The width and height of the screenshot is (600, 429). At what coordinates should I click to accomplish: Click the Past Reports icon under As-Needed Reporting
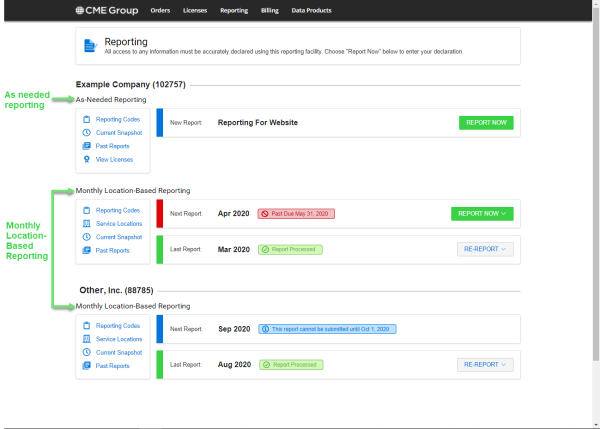click(87, 146)
